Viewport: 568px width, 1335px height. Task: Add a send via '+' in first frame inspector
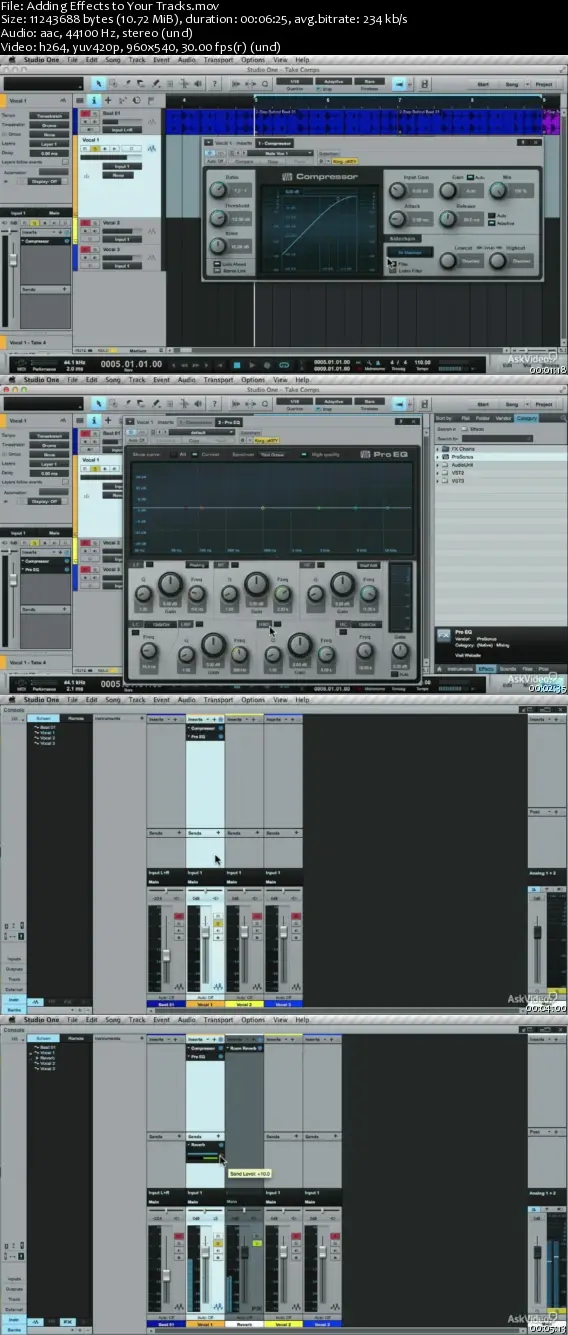click(x=66, y=288)
